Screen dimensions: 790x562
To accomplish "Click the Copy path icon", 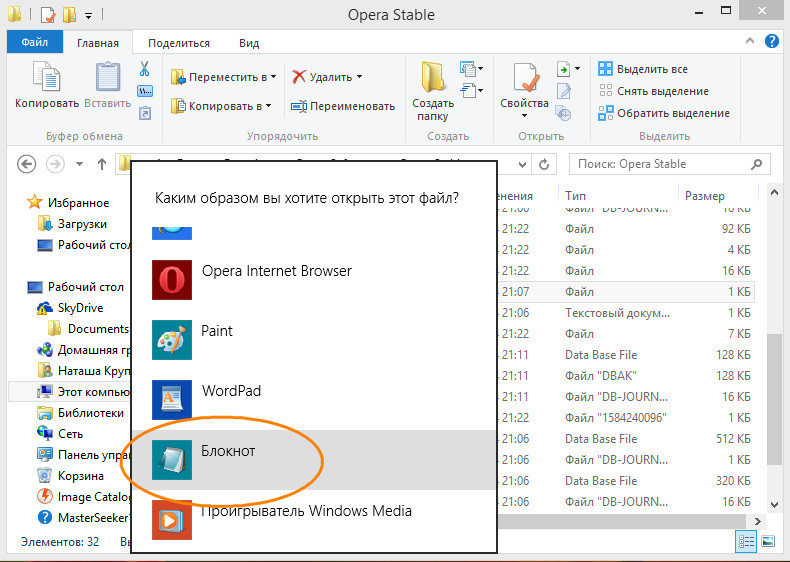I will pos(145,91).
